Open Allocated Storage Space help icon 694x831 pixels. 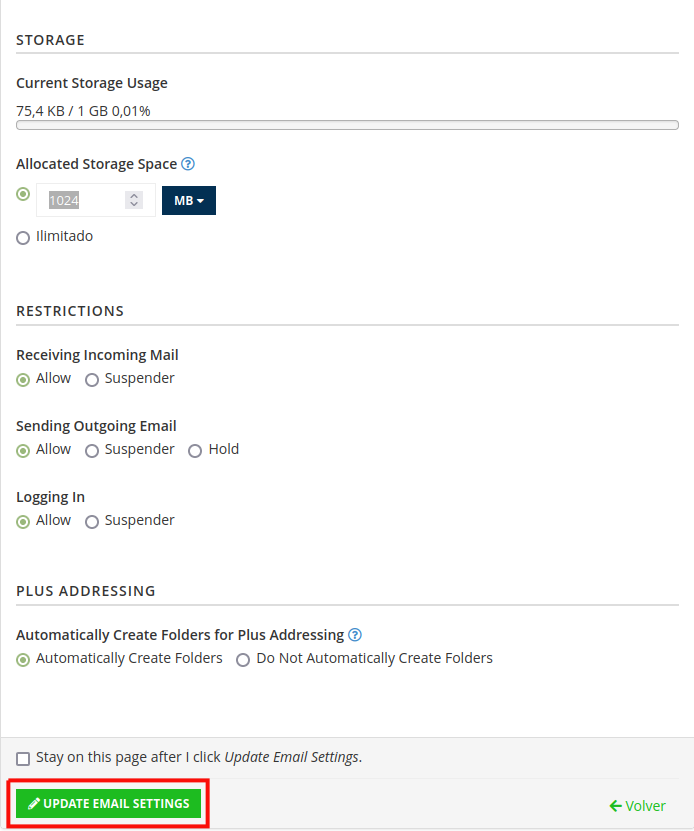188,164
